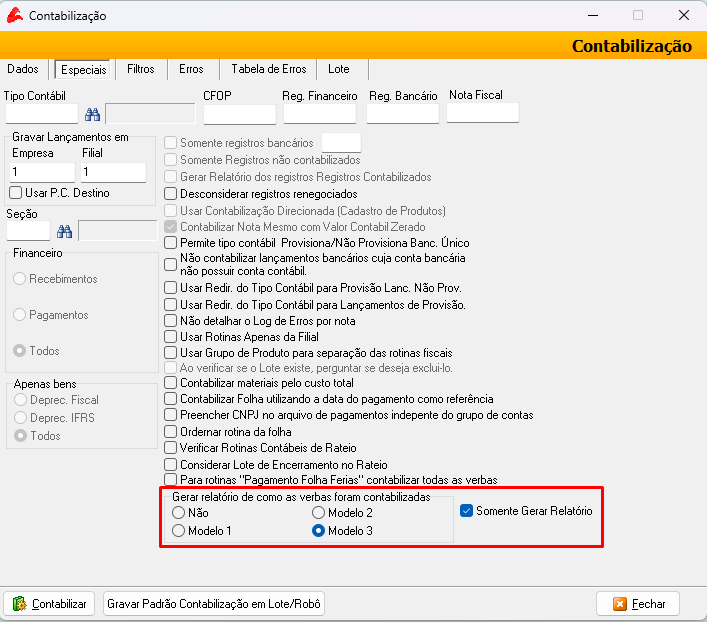Select Não for report generation
The width and height of the screenshot is (707, 622).
179,513
